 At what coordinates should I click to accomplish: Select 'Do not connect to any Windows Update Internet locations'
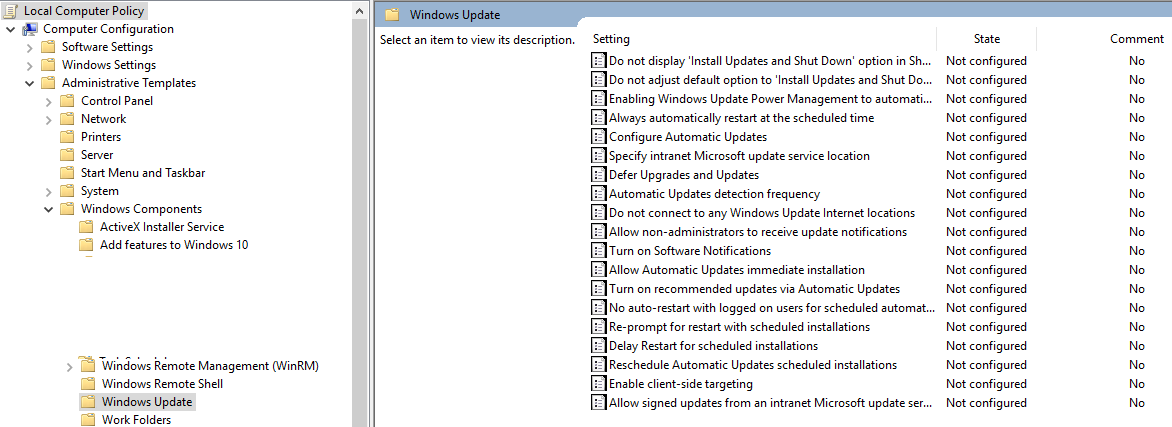click(x=762, y=212)
